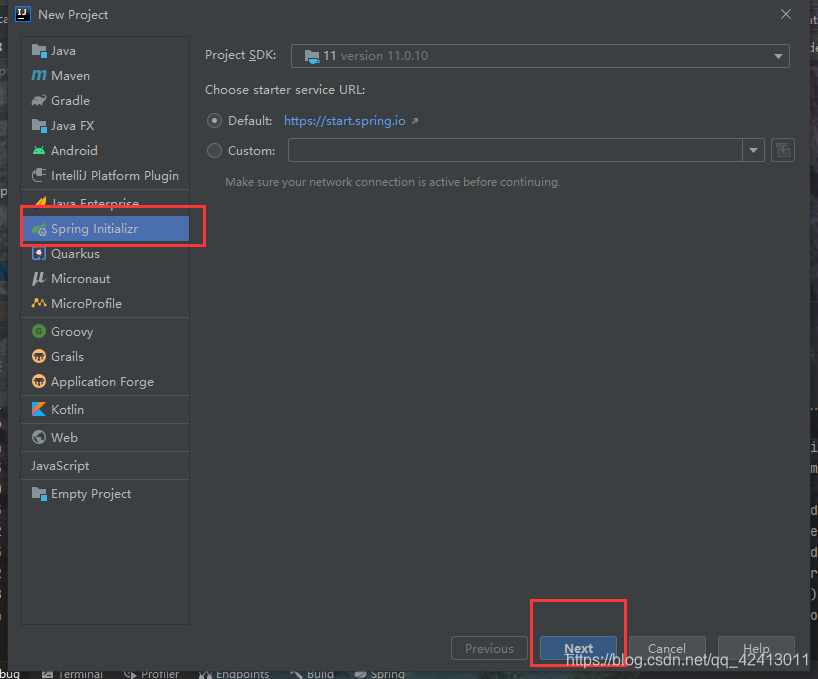The width and height of the screenshot is (818, 679).
Task: Click the Quarkus icon
Action: (39, 253)
